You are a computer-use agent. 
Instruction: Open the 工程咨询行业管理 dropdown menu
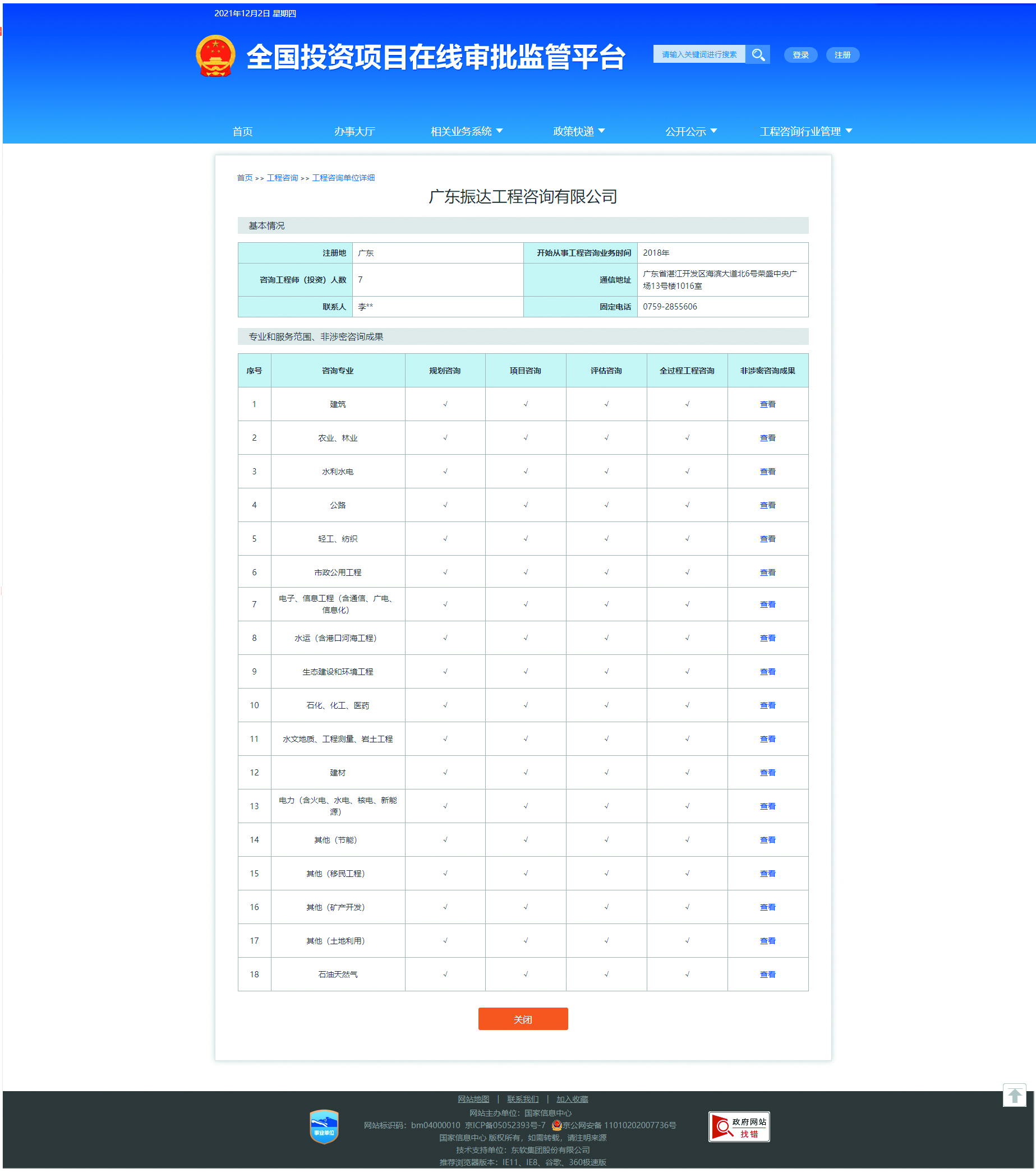805,131
